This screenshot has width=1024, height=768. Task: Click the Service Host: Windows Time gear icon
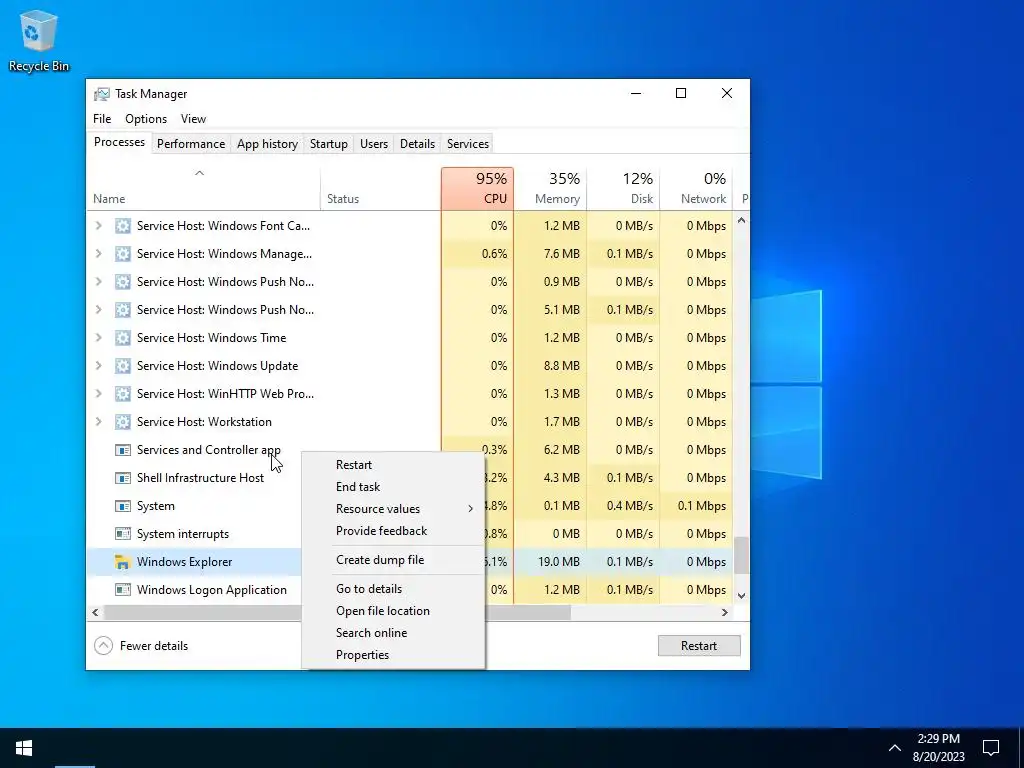pyautogui.click(x=123, y=338)
